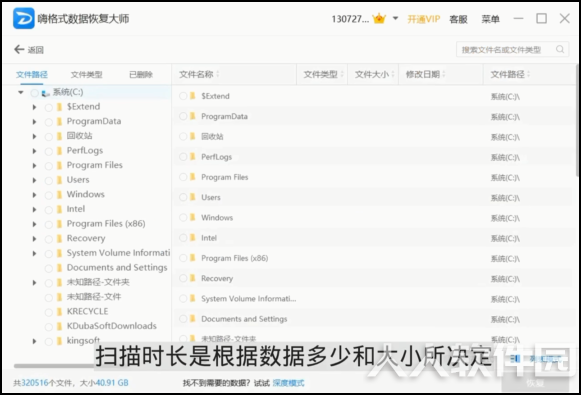581x395 pixels.
Task: Check the KRECYCLE tree checkbox
Action: tap(49, 312)
